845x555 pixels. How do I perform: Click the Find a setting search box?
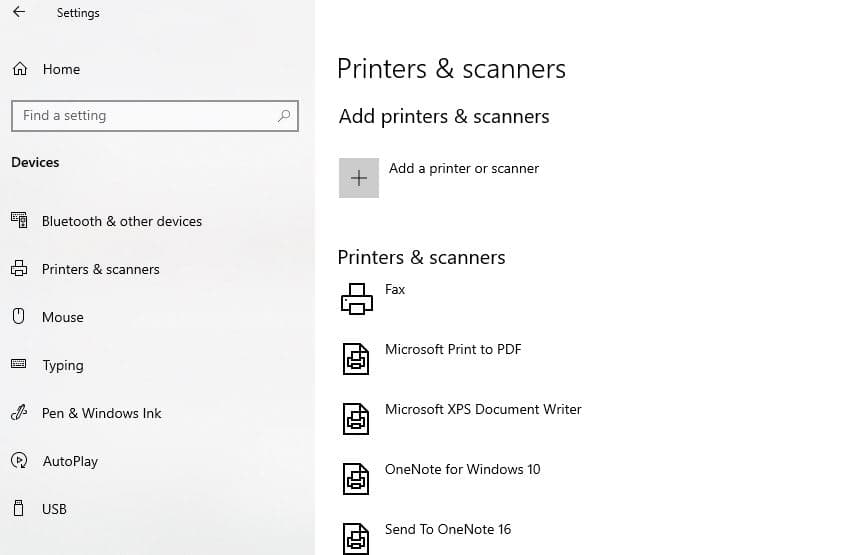click(x=155, y=115)
